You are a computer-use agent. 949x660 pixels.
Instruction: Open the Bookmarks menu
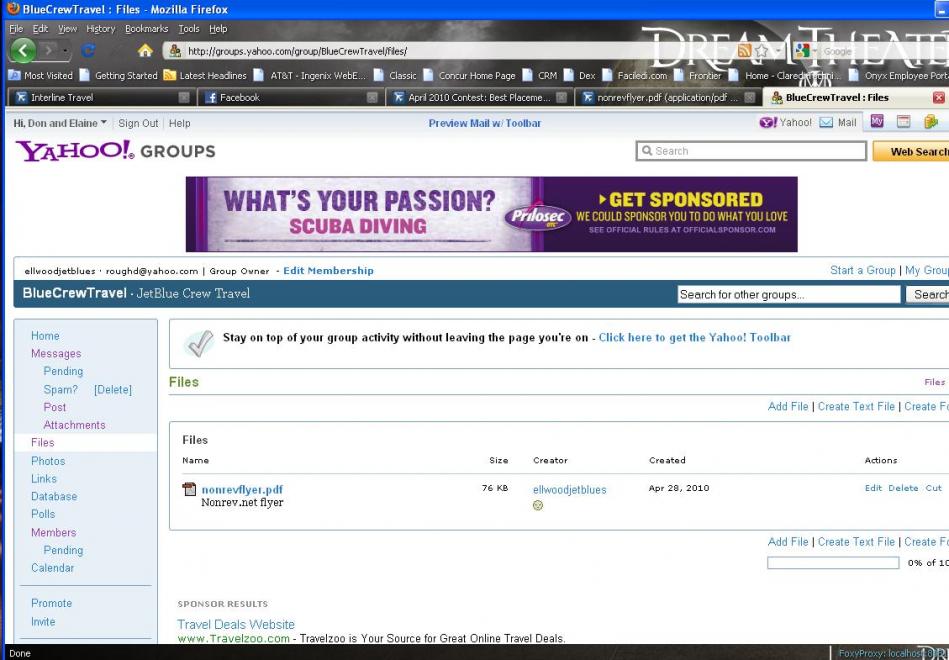145,29
